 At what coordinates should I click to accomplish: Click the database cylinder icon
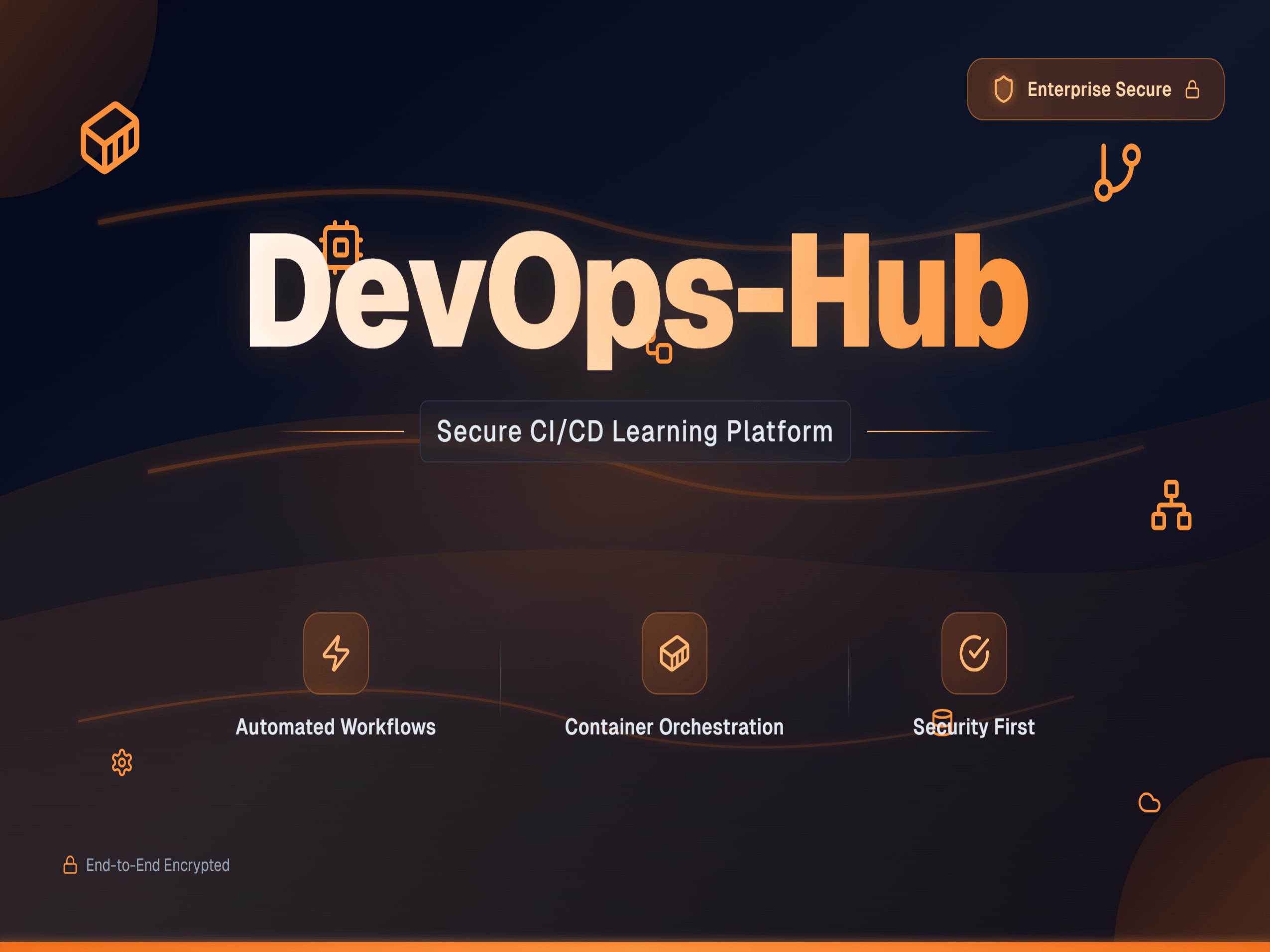click(942, 723)
